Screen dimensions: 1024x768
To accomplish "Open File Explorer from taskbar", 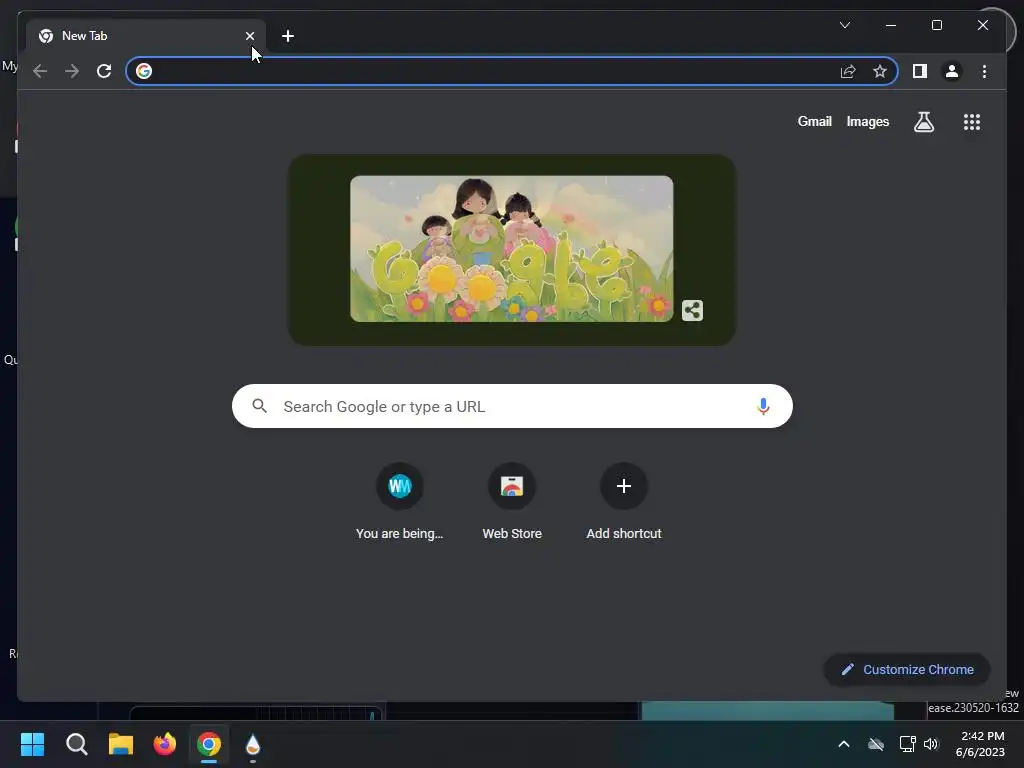I will [x=121, y=744].
